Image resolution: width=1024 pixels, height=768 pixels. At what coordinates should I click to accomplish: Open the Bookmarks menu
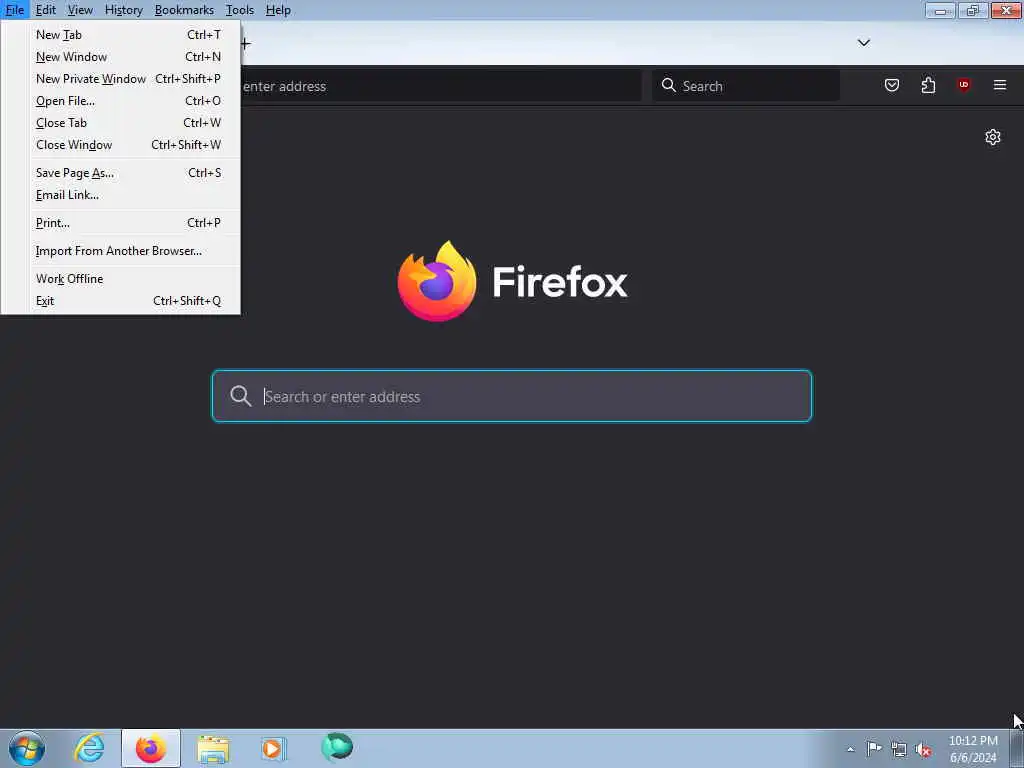[x=184, y=10]
